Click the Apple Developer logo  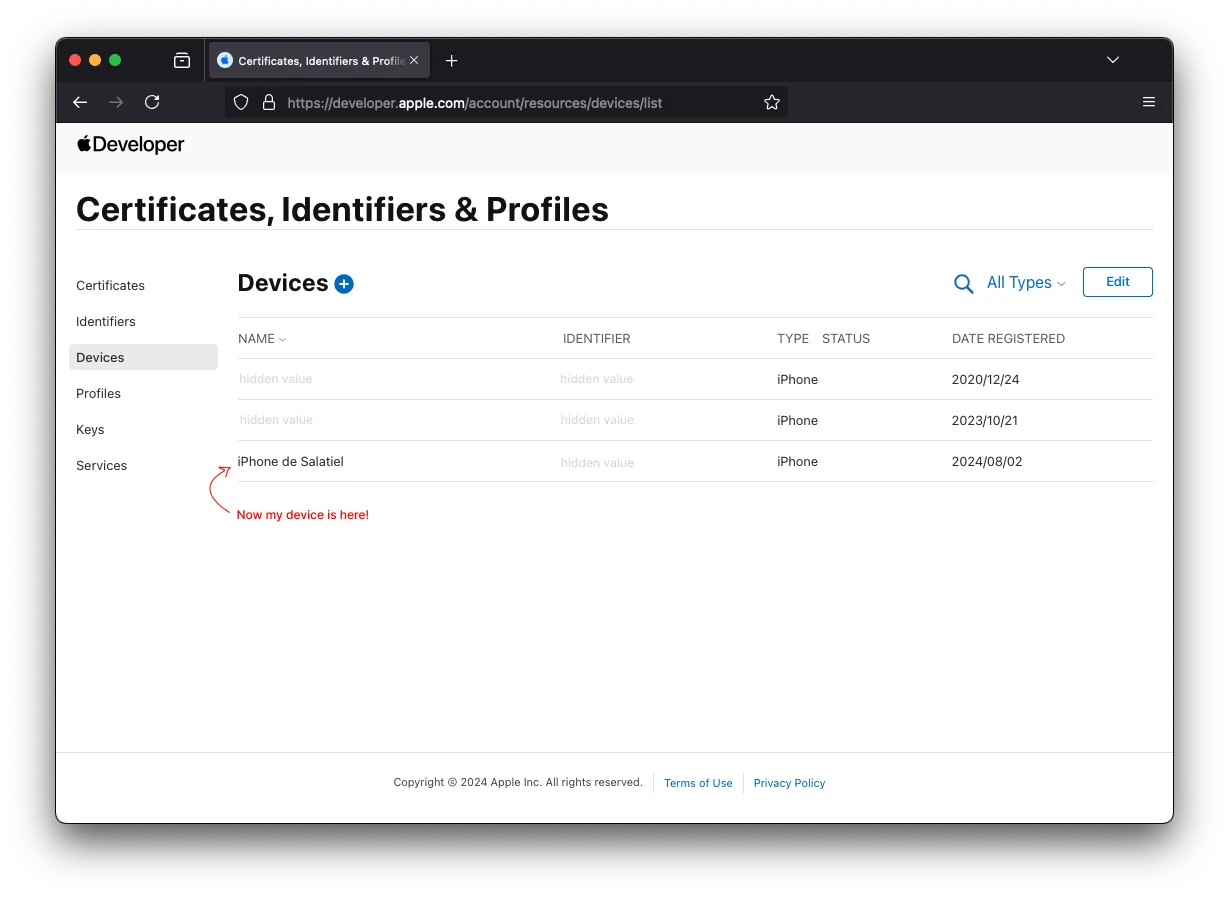tap(131, 145)
